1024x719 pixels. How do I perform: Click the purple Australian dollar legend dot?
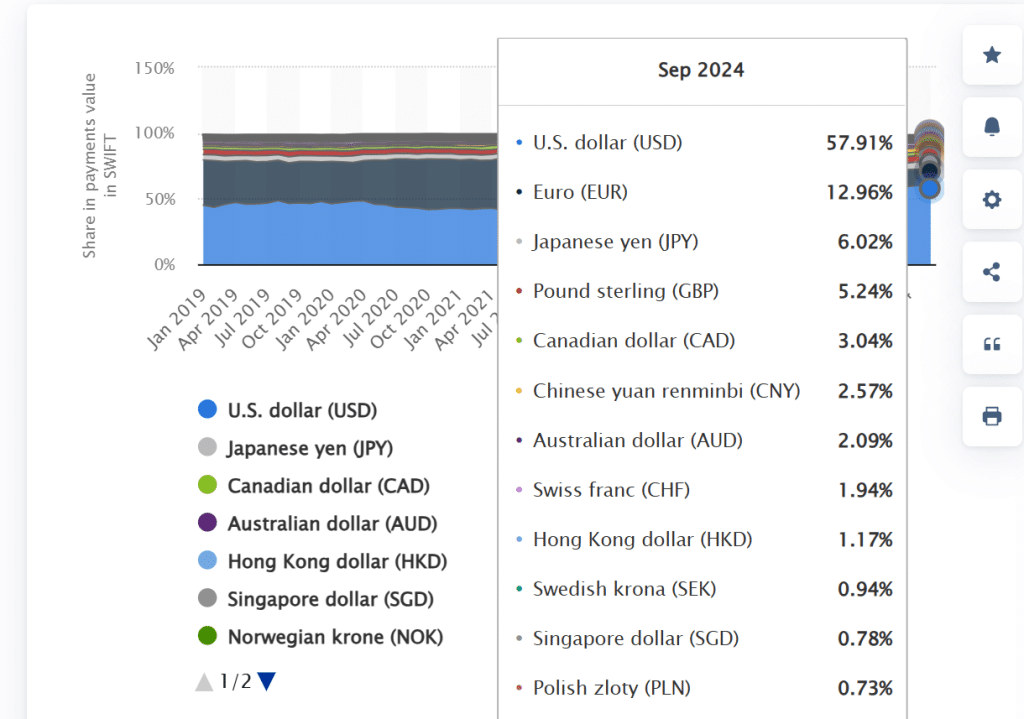point(208,523)
